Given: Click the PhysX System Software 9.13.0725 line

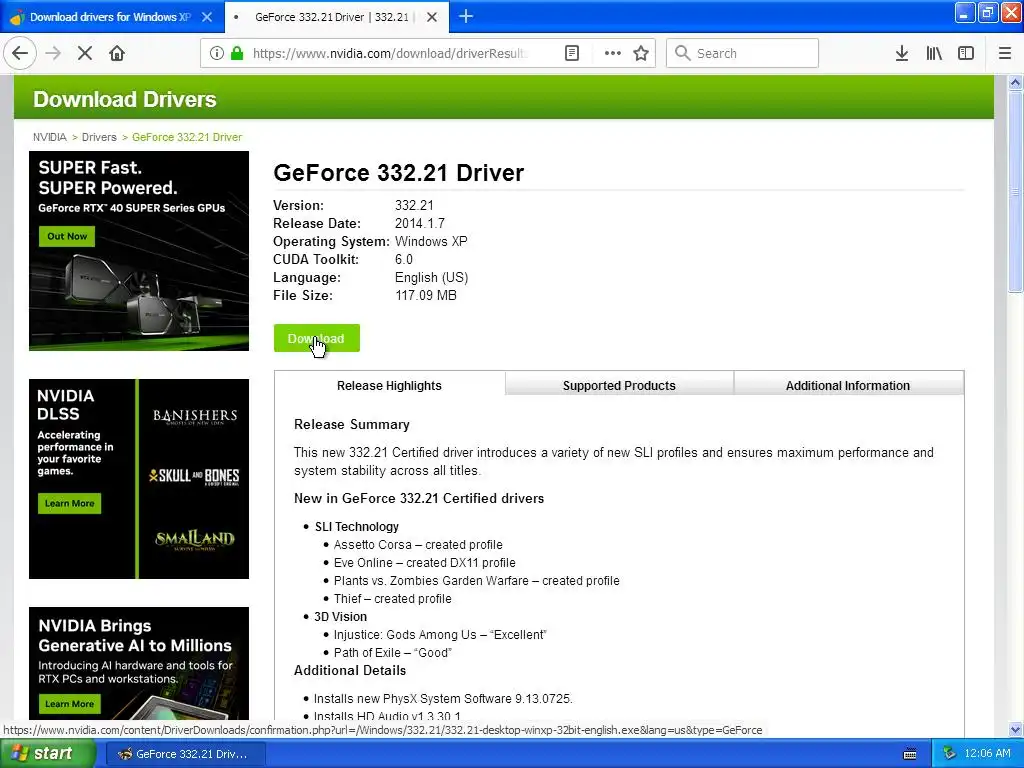Looking at the screenshot, I should [443, 699].
